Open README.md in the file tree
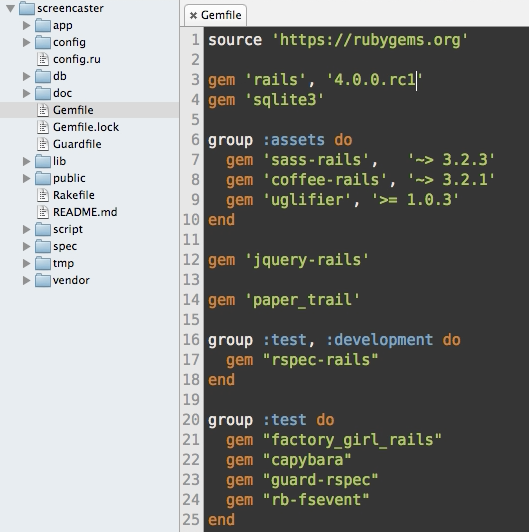Image resolution: width=529 pixels, height=532 pixels. click(85, 212)
